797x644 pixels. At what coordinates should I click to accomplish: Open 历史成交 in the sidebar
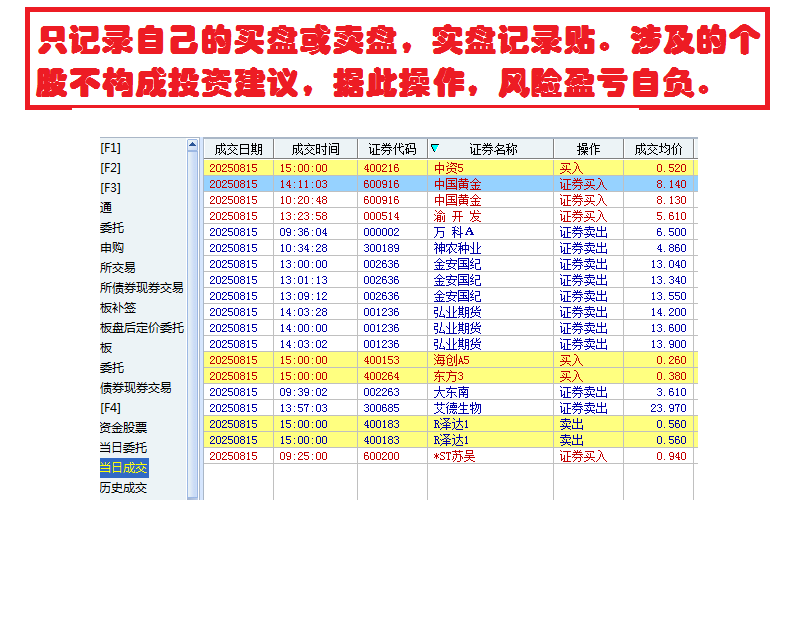pyautogui.click(x=124, y=488)
